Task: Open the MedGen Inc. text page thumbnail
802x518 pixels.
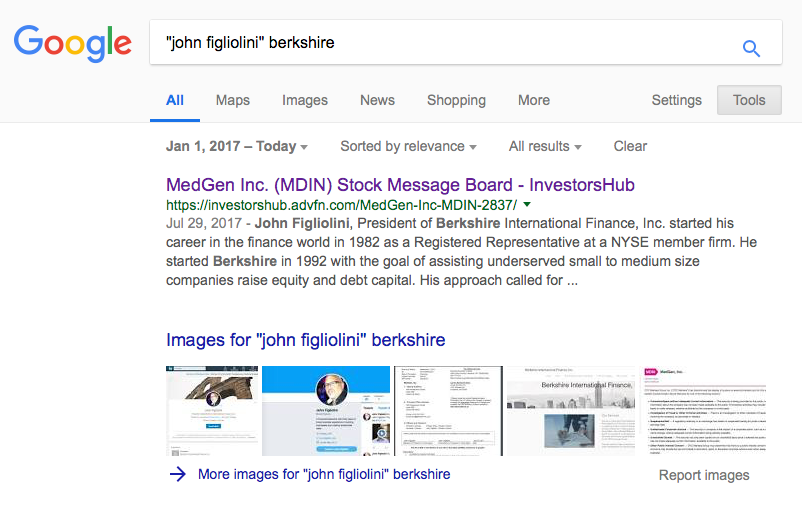Action: click(702, 411)
